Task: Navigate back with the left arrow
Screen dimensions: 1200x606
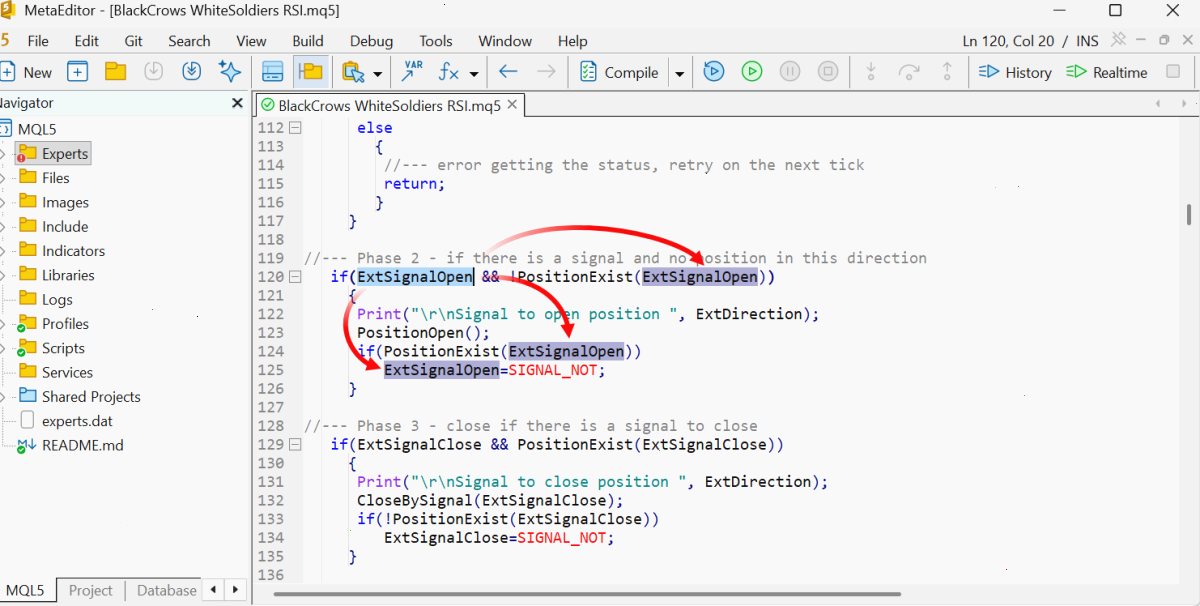Action: point(508,72)
